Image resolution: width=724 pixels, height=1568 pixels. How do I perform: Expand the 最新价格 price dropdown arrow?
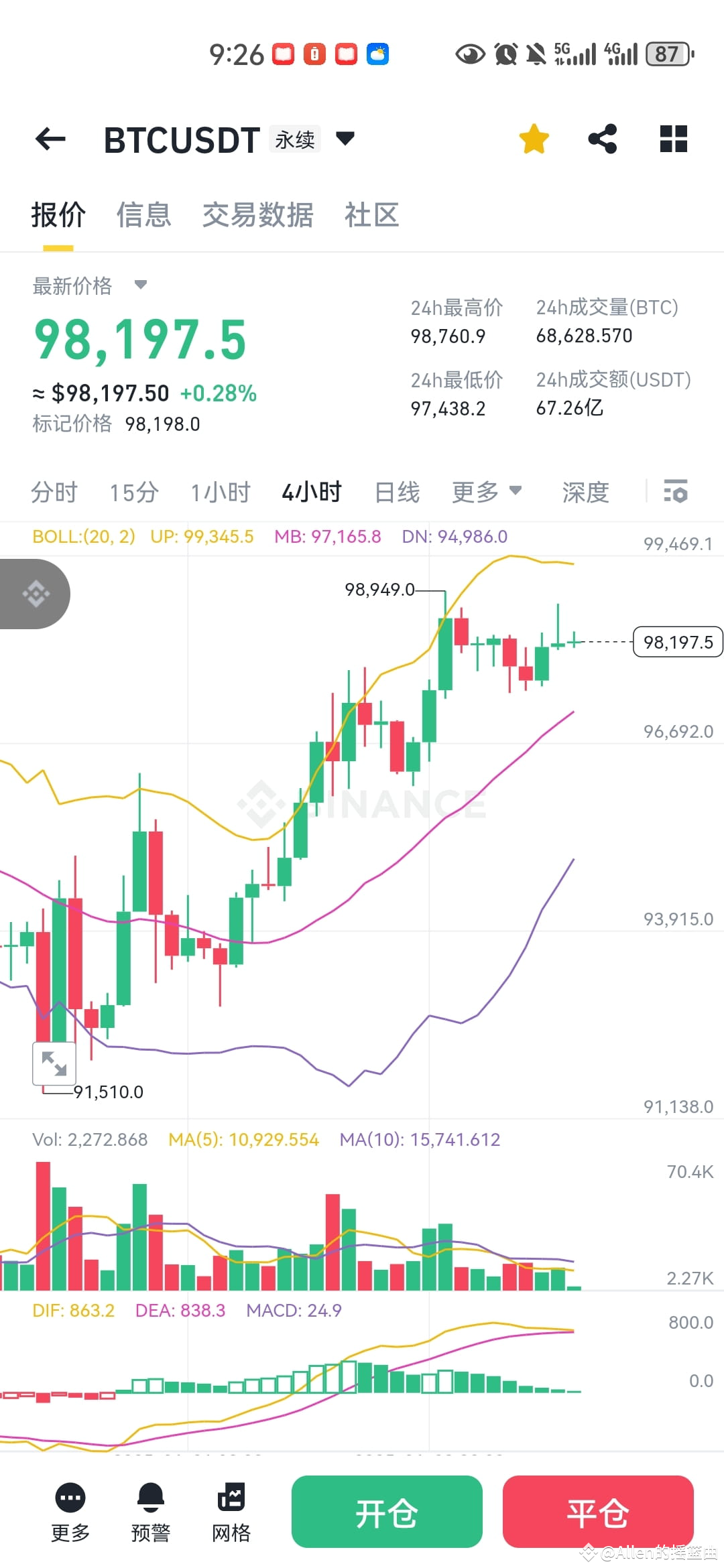pyautogui.click(x=140, y=285)
